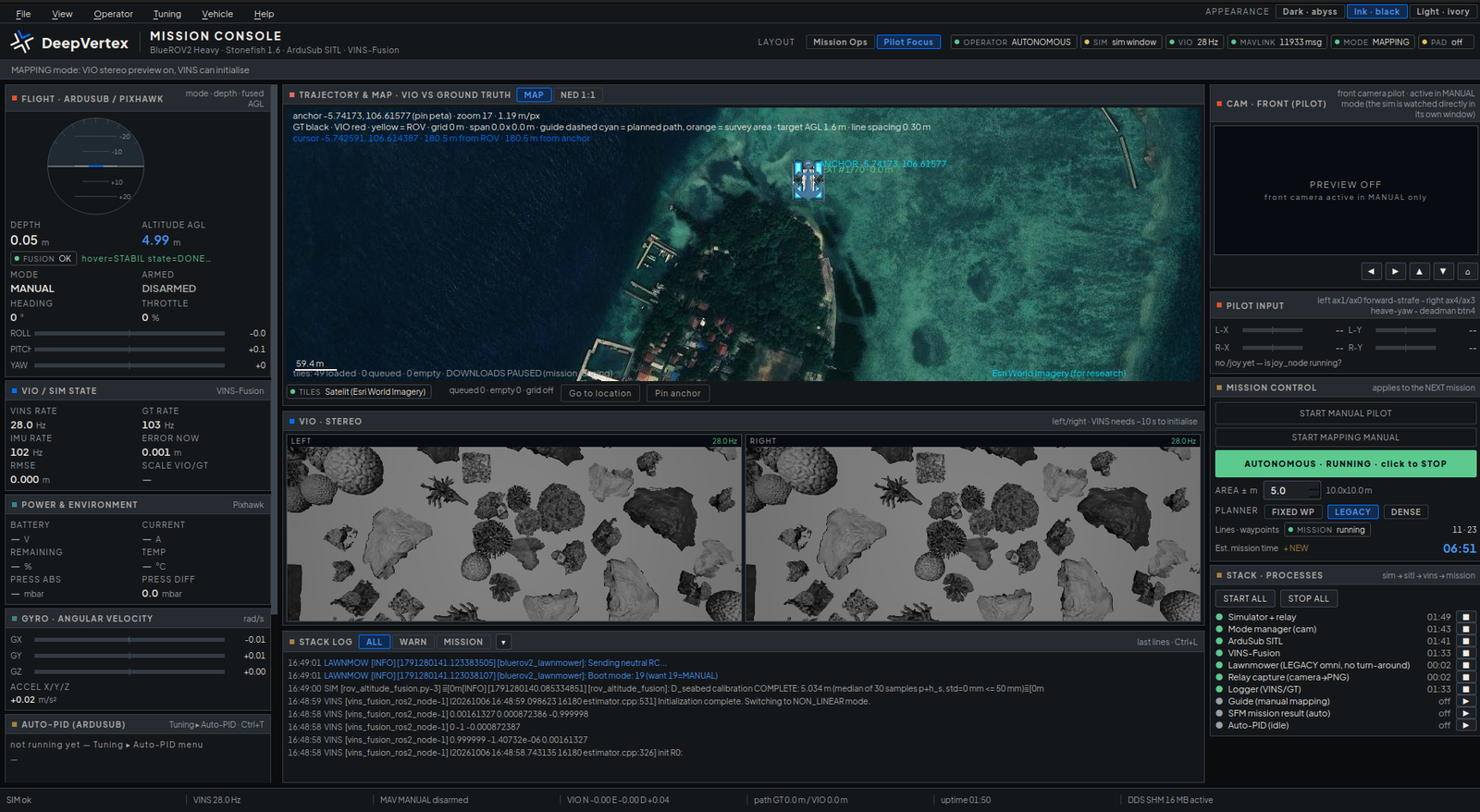Tilt the front camera up
Viewport: 1480px width, 812px height.
tap(1420, 271)
